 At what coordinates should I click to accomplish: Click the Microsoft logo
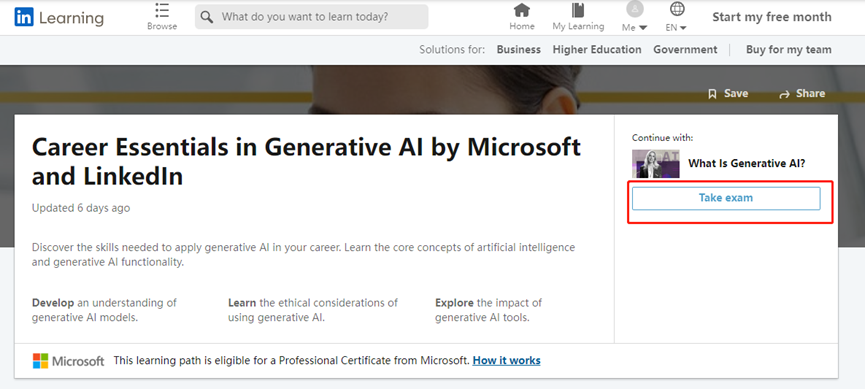(x=40, y=361)
